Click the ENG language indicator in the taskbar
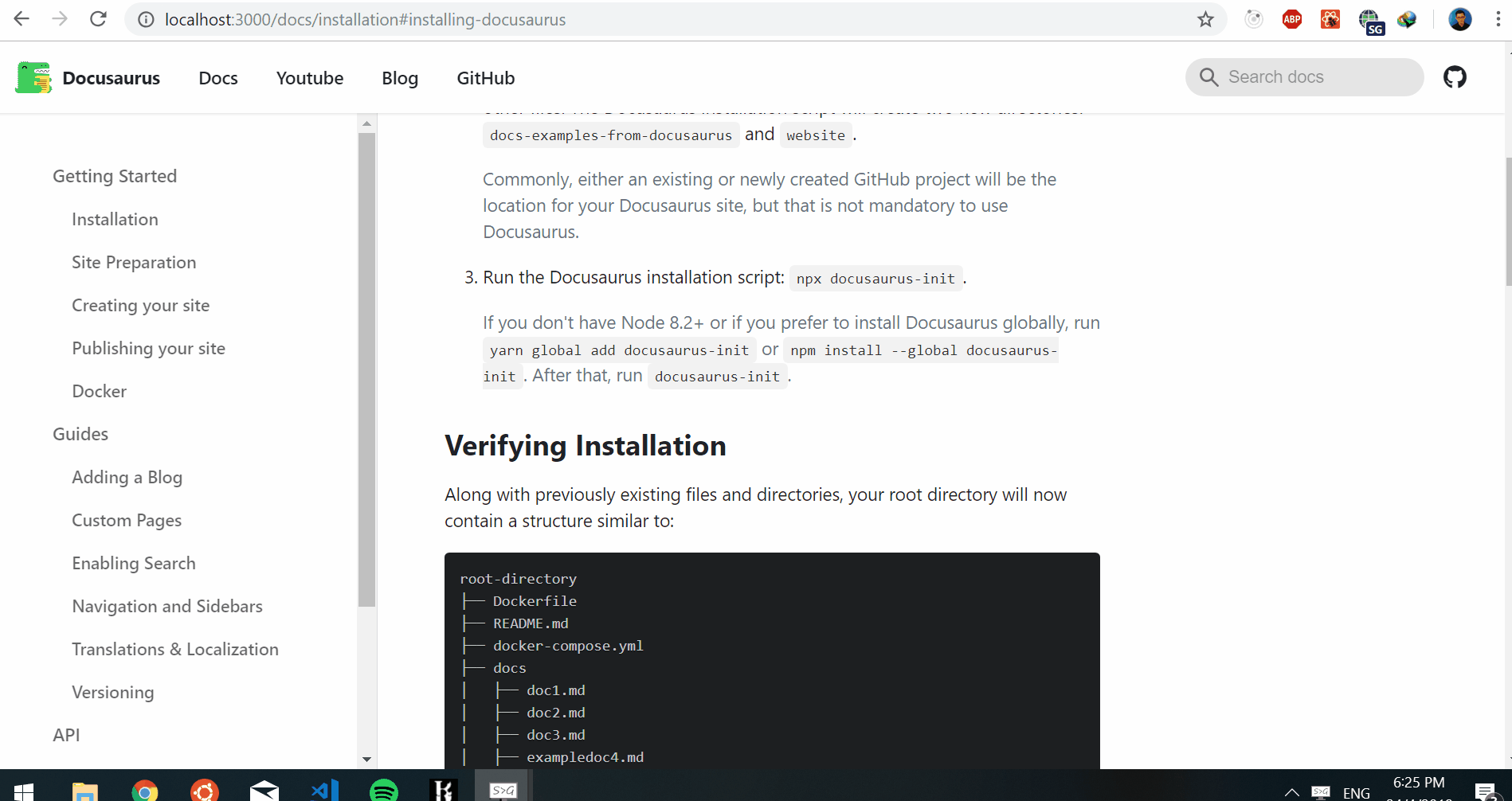The image size is (1512, 801). (1356, 793)
